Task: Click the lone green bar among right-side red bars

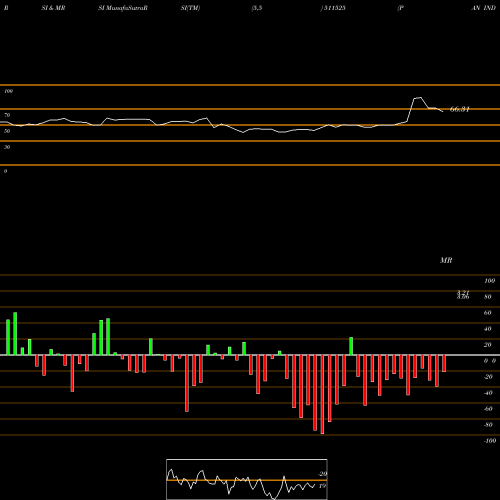Action: (351, 346)
